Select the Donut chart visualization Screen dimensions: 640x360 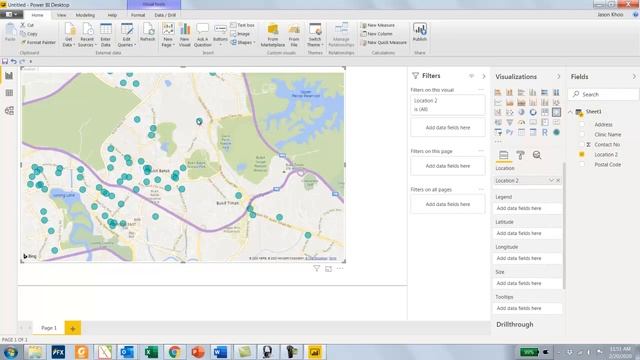coord(533,112)
